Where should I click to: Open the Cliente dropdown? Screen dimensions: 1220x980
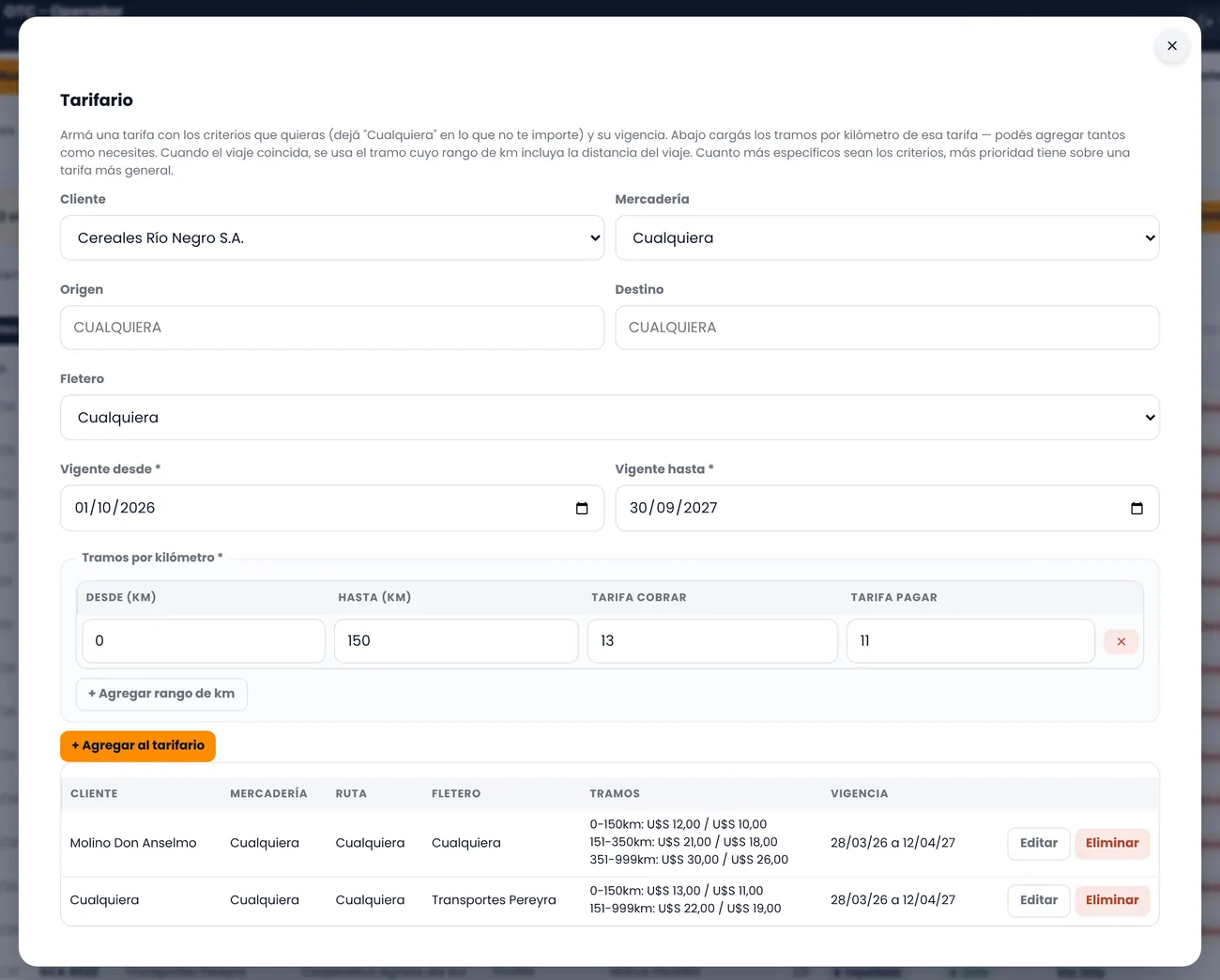pyautogui.click(x=332, y=237)
